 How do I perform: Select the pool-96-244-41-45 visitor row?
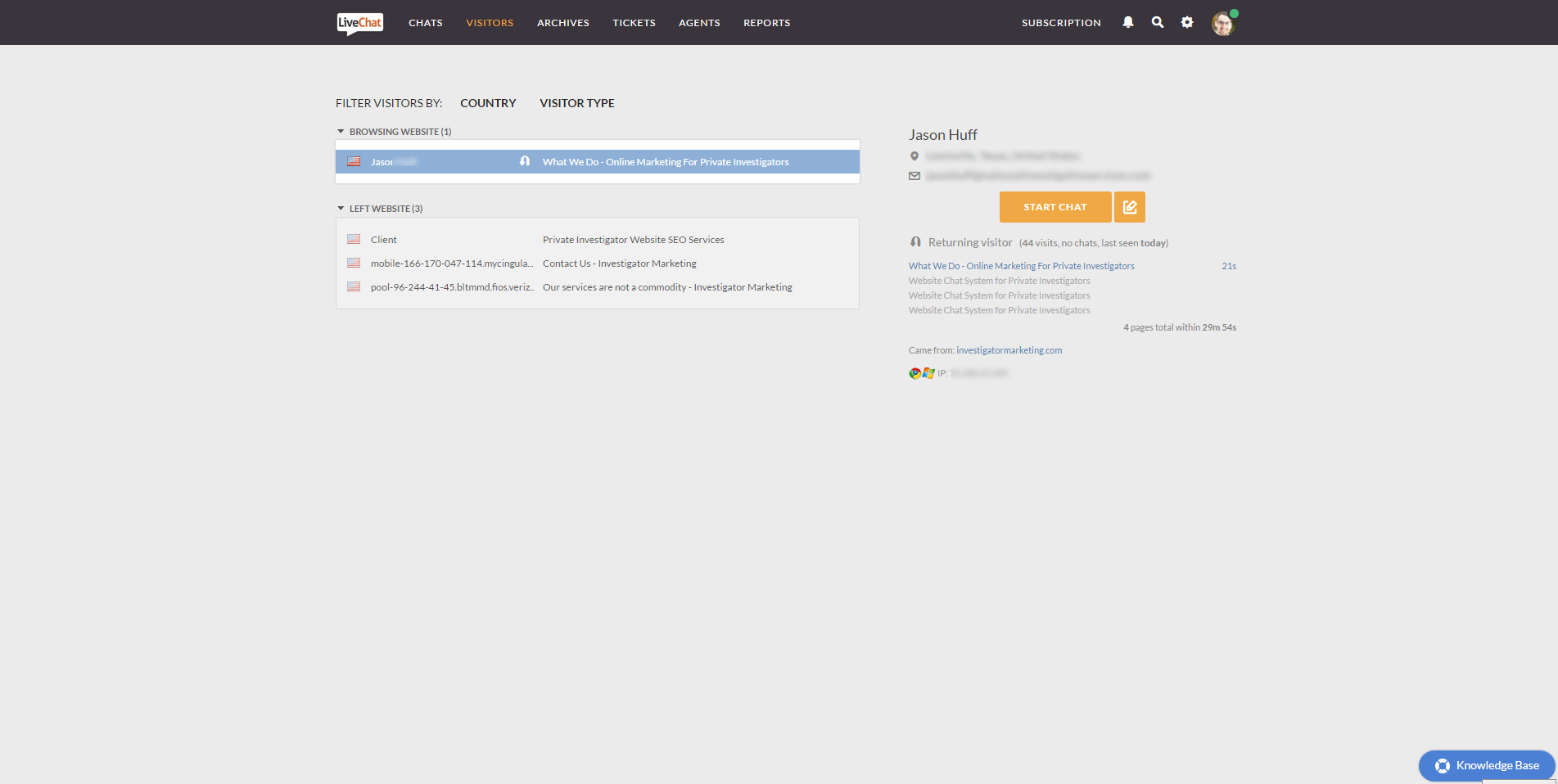[x=597, y=287]
